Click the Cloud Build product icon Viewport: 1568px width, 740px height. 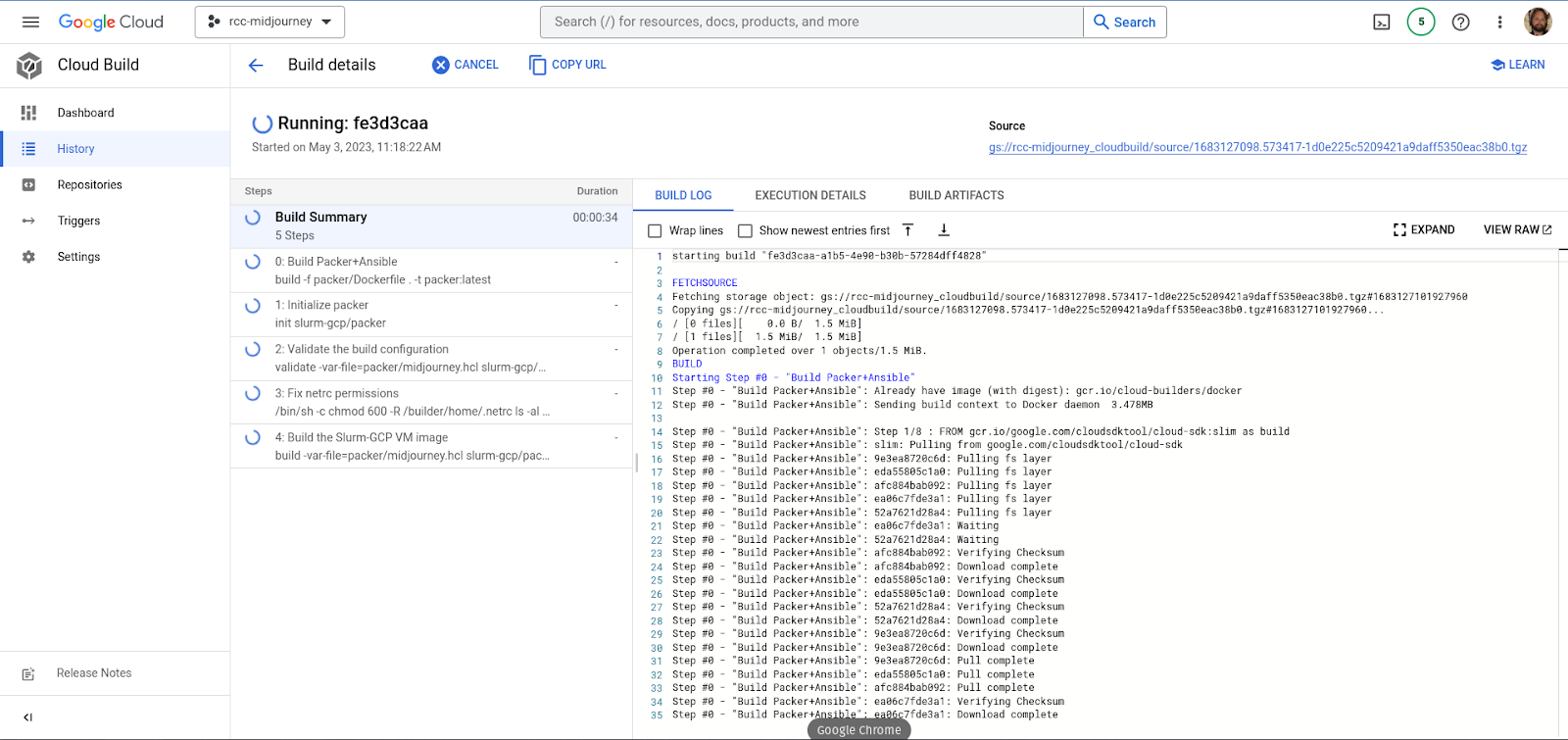(x=29, y=66)
